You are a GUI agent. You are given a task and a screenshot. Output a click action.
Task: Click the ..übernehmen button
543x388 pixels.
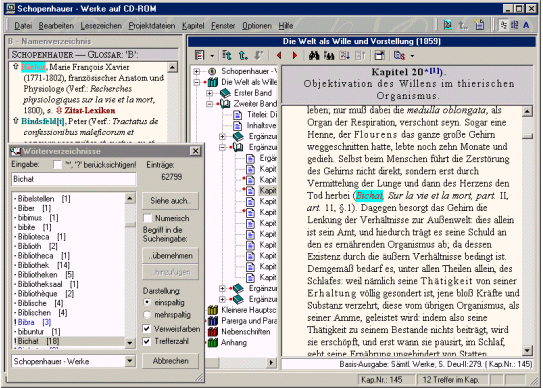(170, 256)
